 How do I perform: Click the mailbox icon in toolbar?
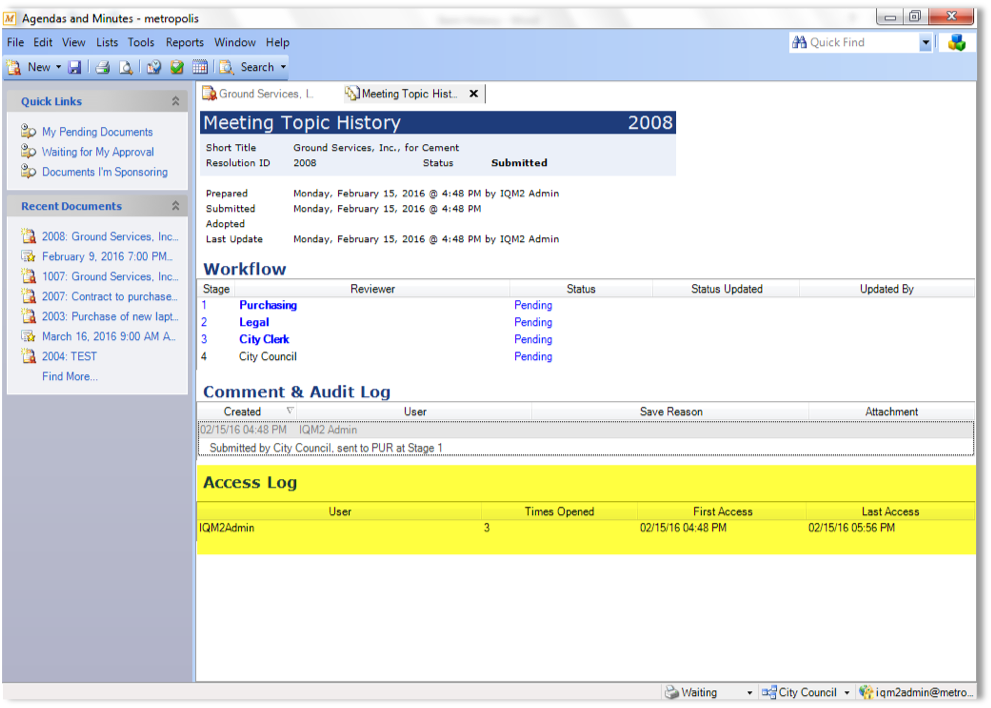tap(154, 67)
